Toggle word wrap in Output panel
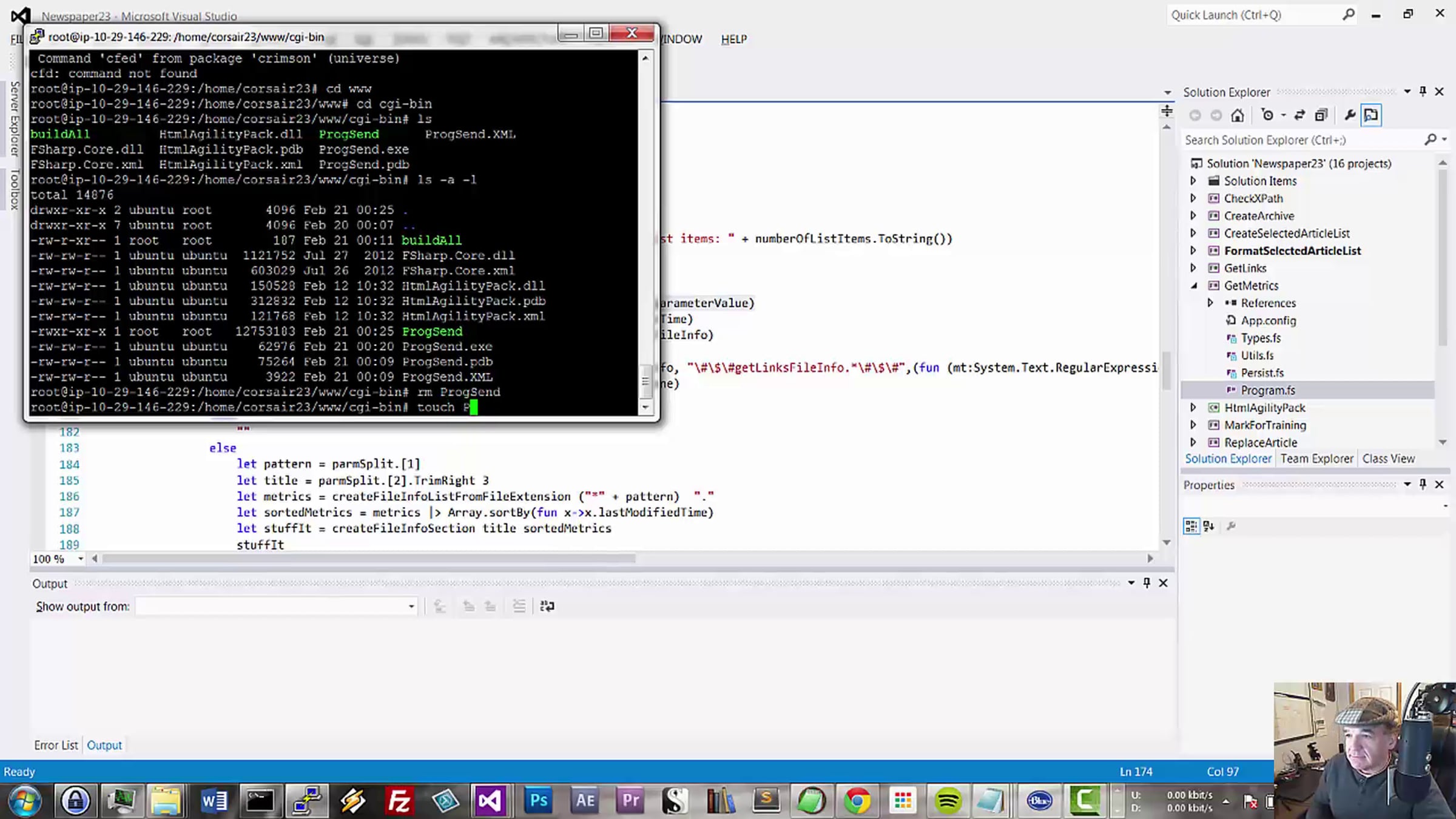This screenshot has height=819, width=1456. (x=547, y=606)
